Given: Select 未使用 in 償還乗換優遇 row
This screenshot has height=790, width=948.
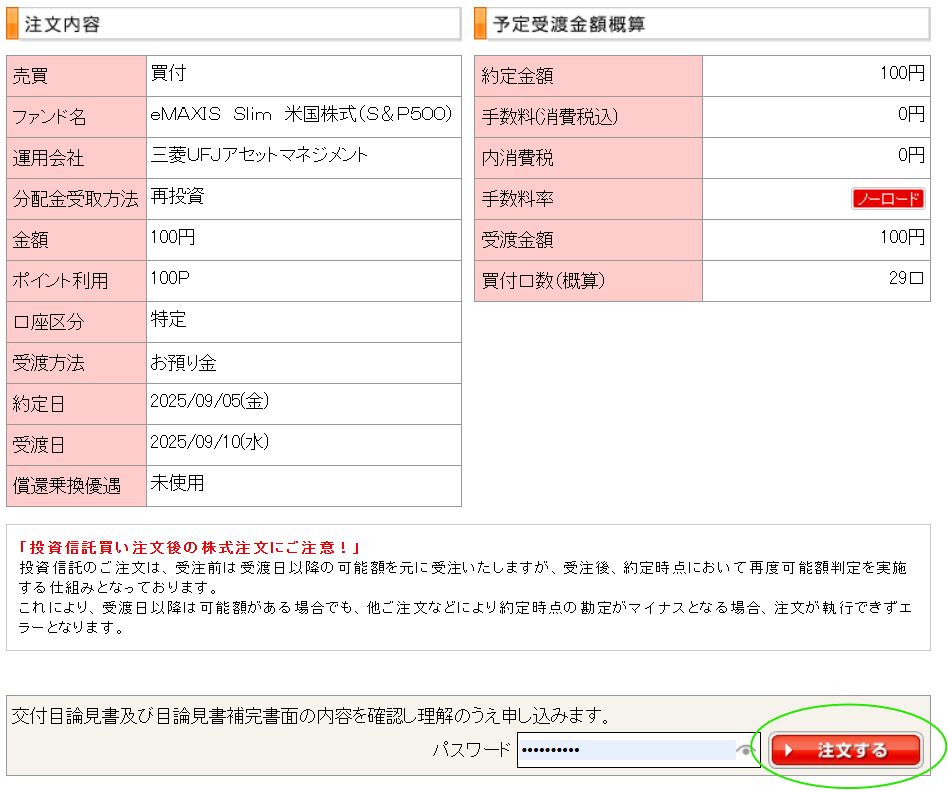Looking at the screenshot, I should pos(177,483).
